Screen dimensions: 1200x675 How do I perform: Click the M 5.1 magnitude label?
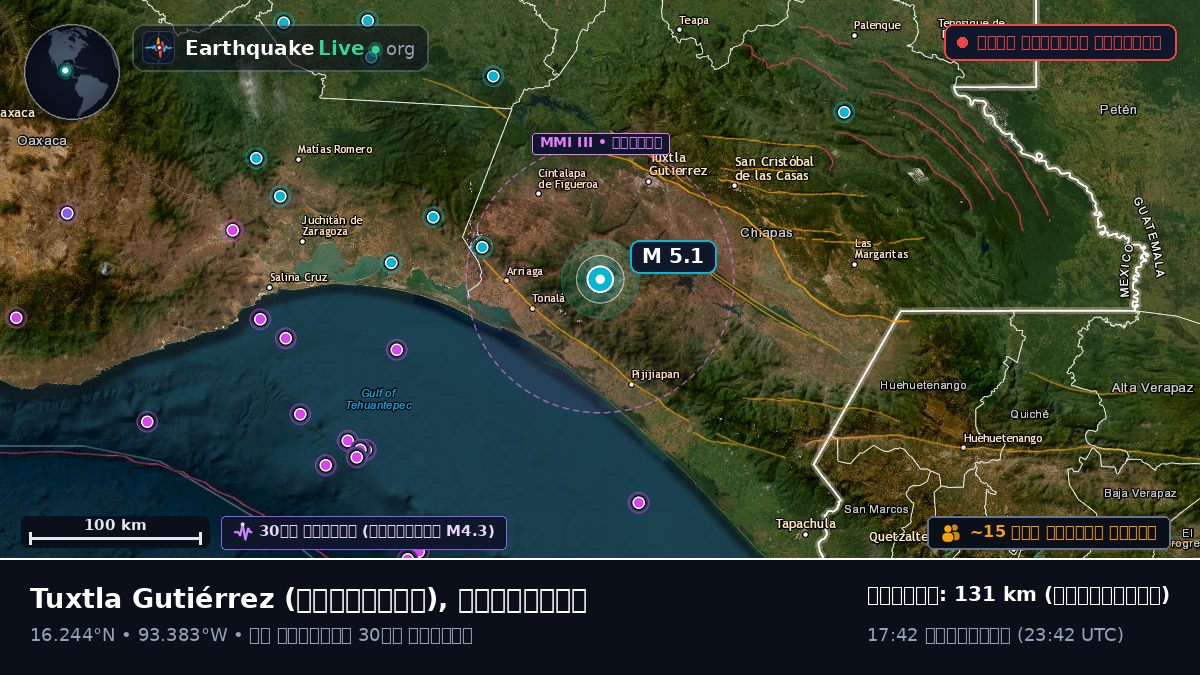673,257
